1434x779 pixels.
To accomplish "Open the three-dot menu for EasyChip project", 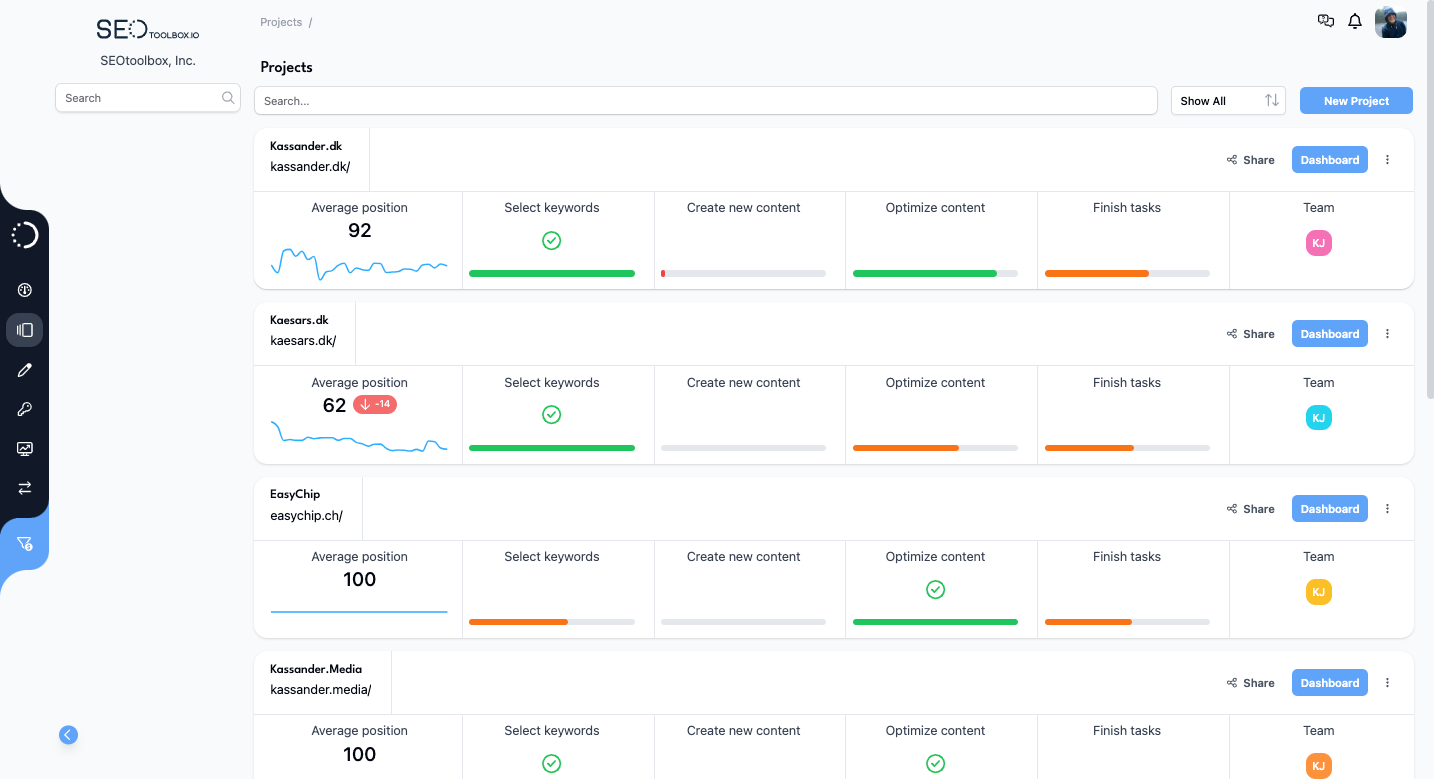I will 1387,508.
